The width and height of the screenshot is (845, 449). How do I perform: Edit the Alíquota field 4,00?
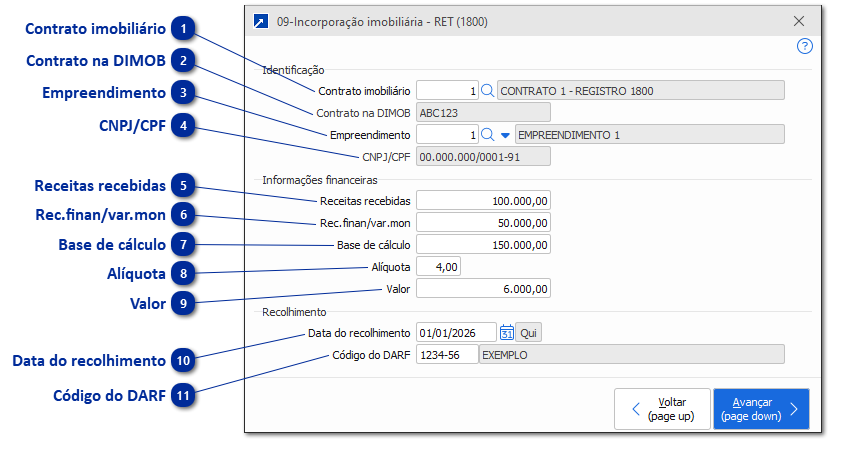click(x=439, y=267)
